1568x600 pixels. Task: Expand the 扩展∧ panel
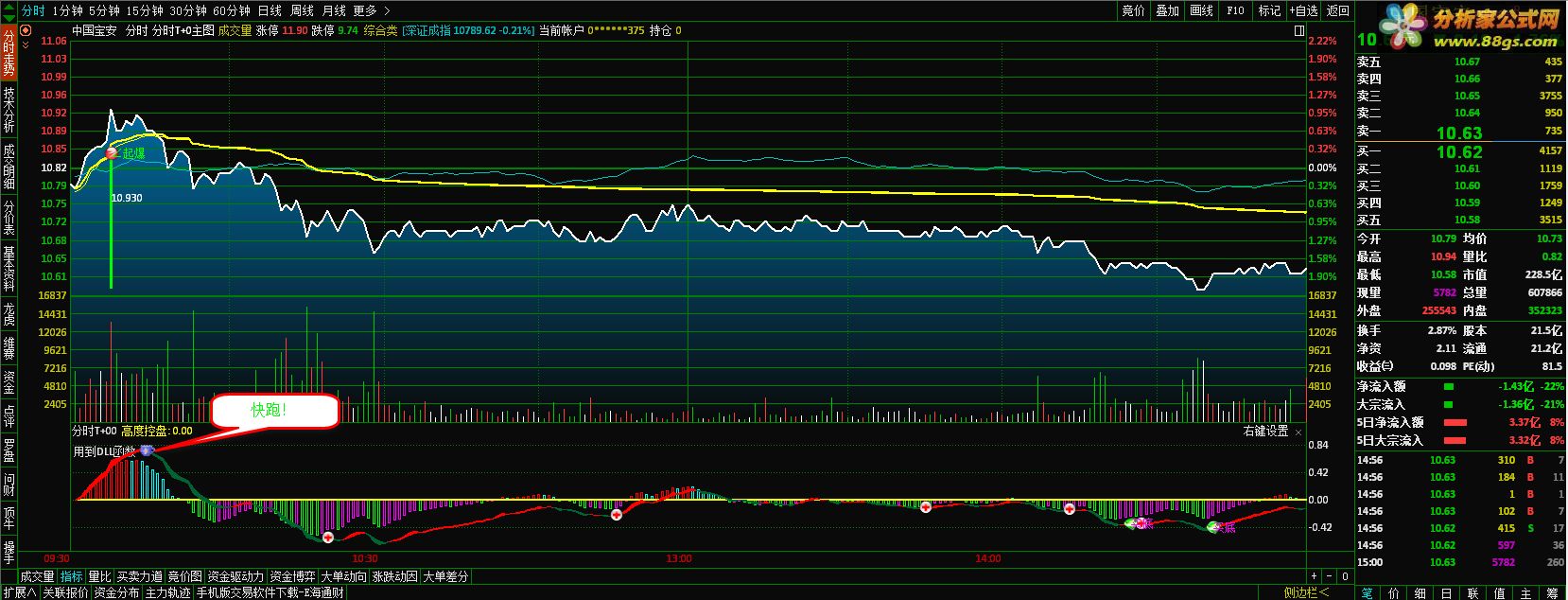click(x=20, y=592)
